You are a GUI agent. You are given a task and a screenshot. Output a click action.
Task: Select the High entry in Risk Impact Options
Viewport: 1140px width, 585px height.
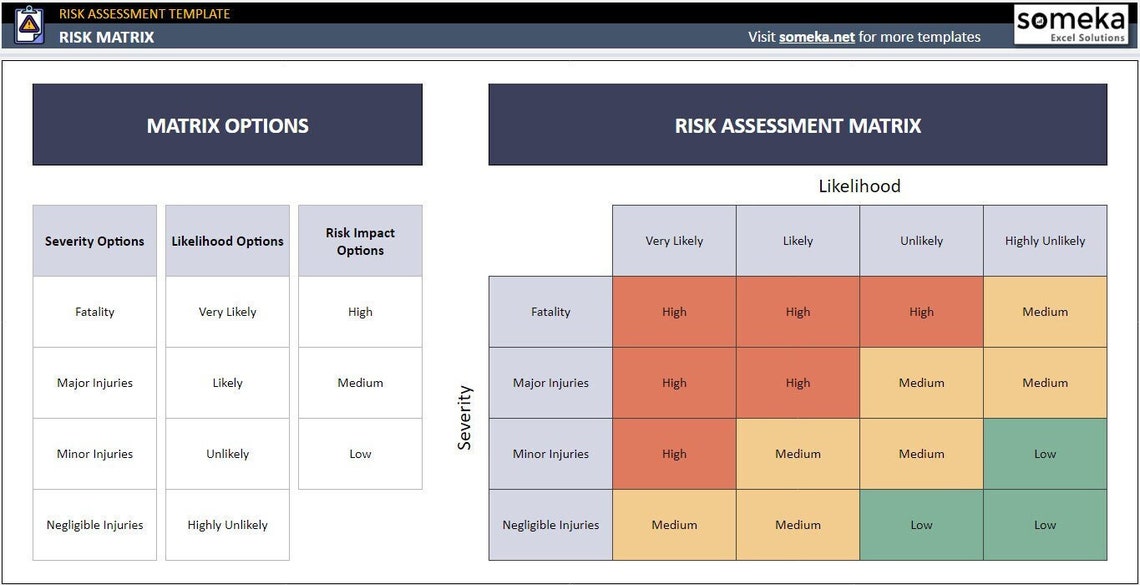[x=360, y=311]
